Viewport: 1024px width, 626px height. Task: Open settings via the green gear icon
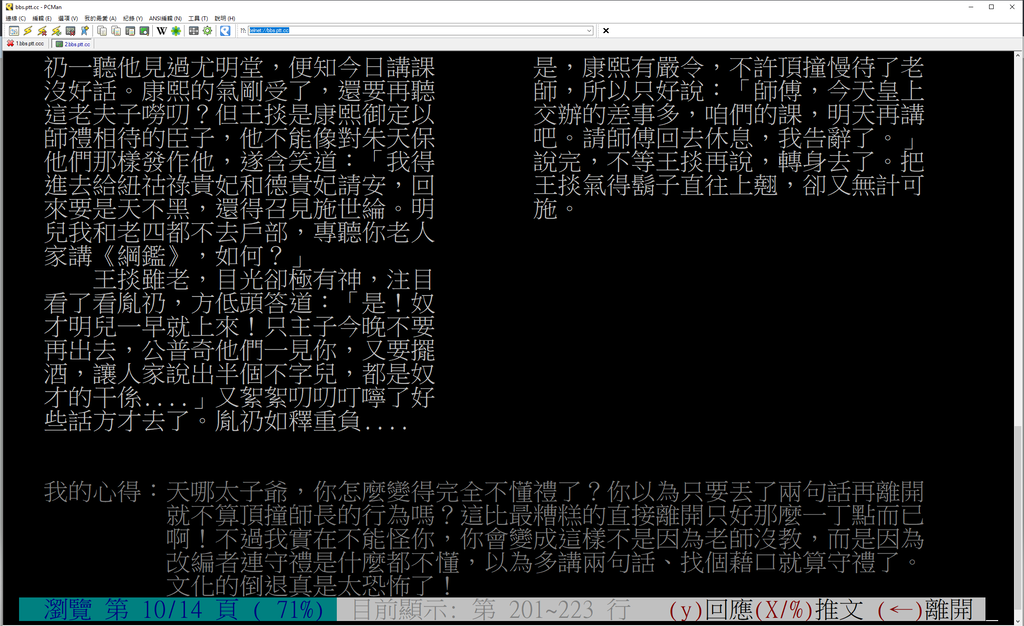pos(208,31)
